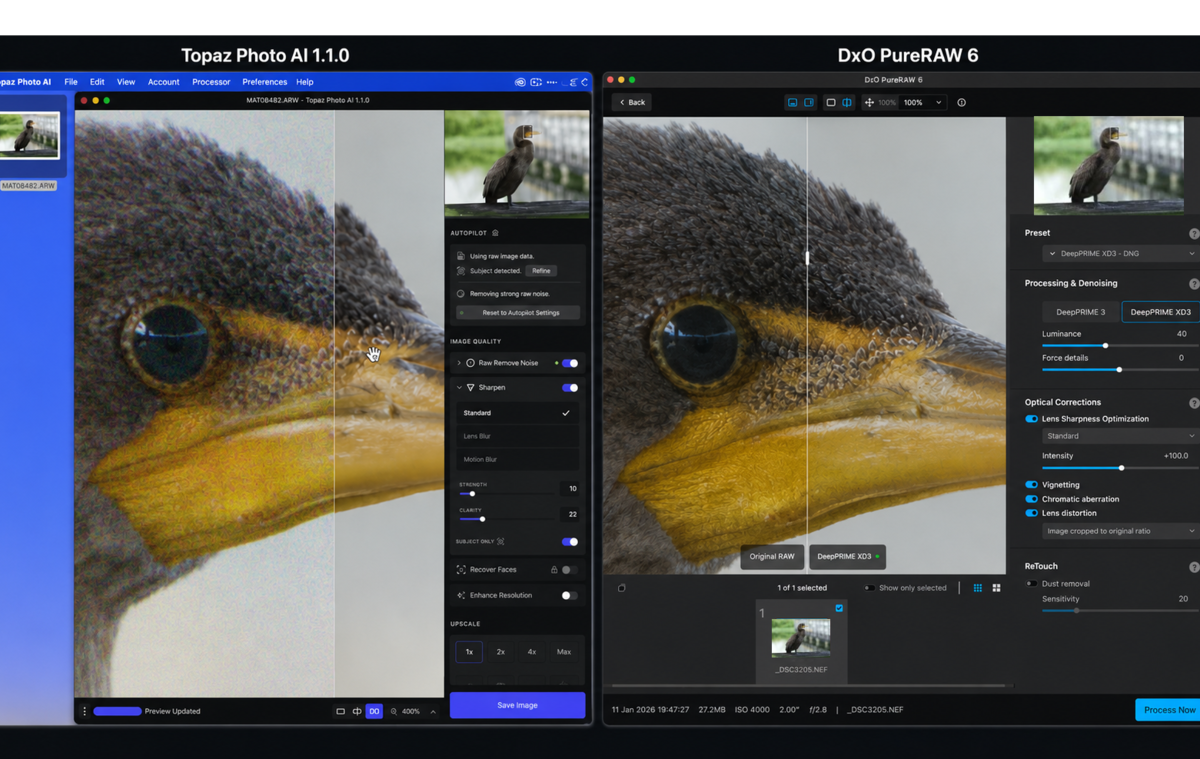Open the DxO 100% zoom dropdown
1200x759 pixels.
pos(923,102)
